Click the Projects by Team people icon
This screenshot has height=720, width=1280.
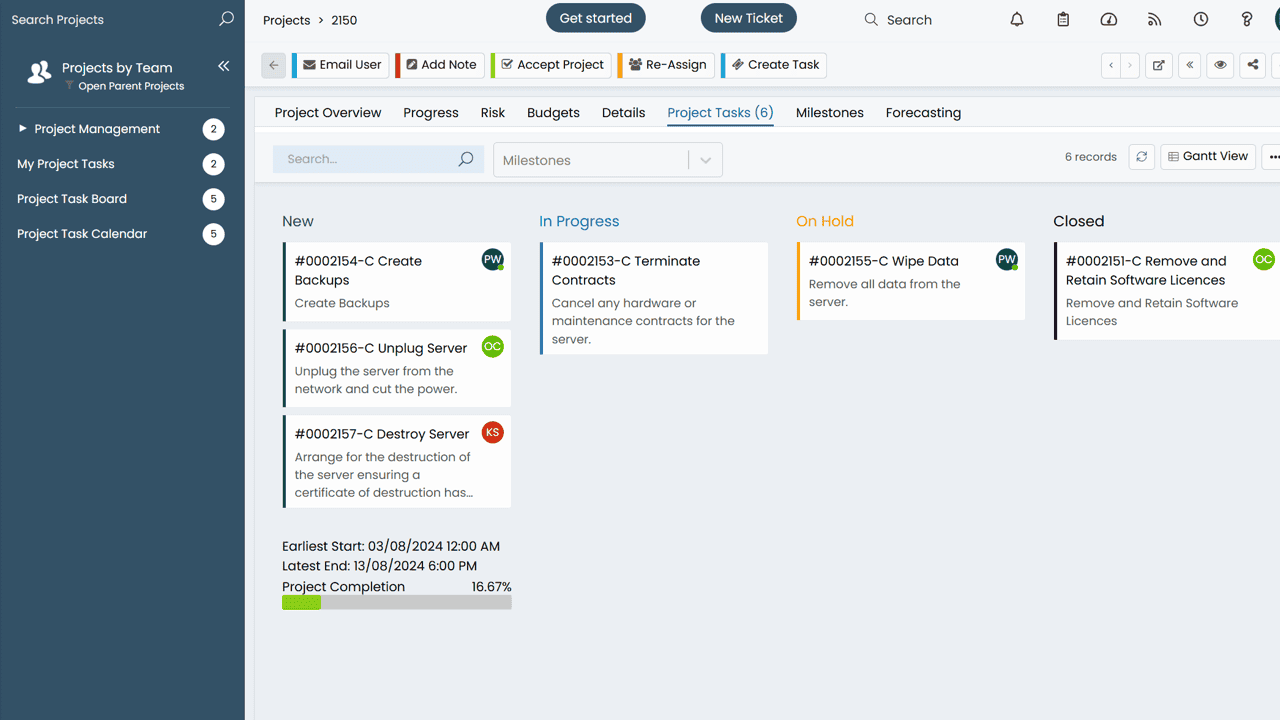pyautogui.click(x=39, y=72)
